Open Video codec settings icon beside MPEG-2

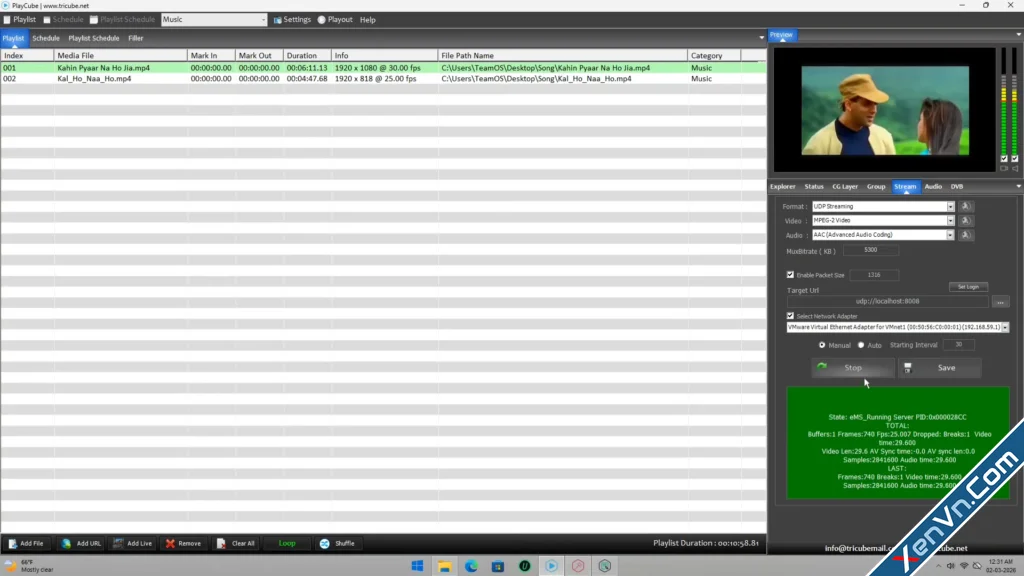966,221
